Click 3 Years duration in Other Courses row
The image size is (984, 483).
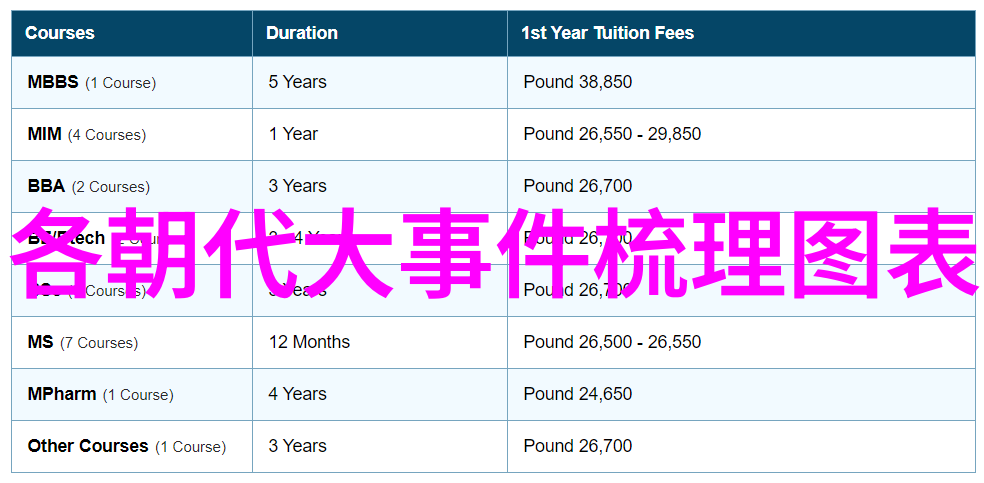(x=297, y=446)
